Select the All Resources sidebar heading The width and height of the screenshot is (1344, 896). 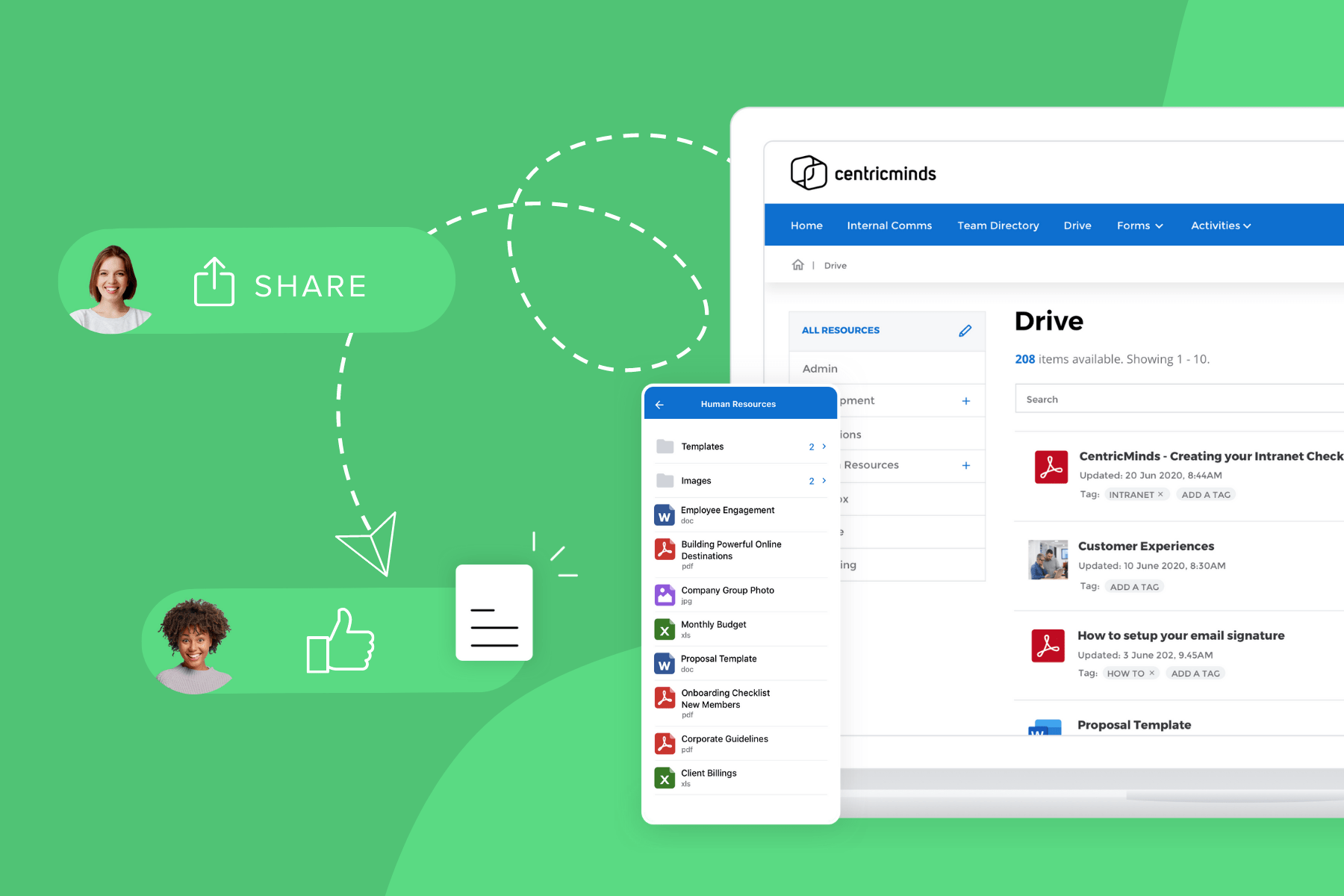(841, 330)
